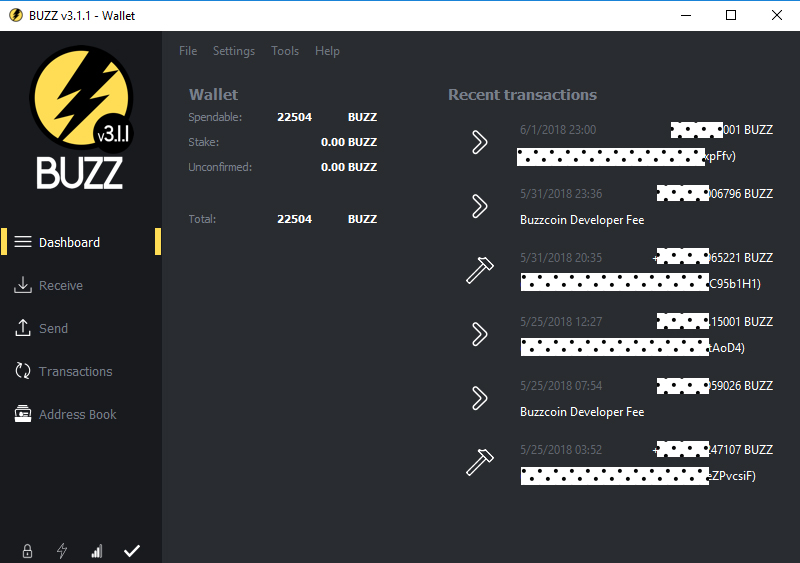800x563 pixels.
Task: Click the Dashboard hamburger icon
Action: point(23,242)
